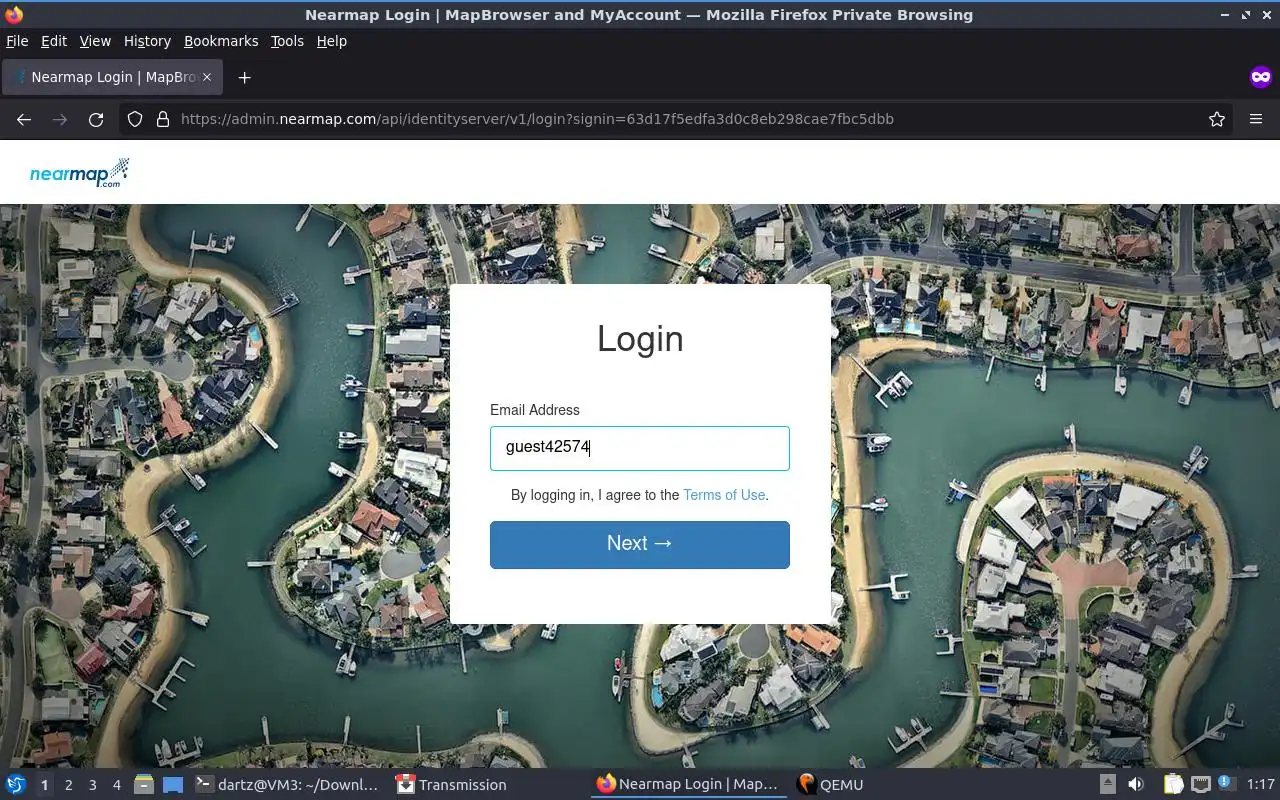Click the forward navigation arrow
Image resolution: width=1280 pixels, height=800 pixels.
(x=60, y=119)
